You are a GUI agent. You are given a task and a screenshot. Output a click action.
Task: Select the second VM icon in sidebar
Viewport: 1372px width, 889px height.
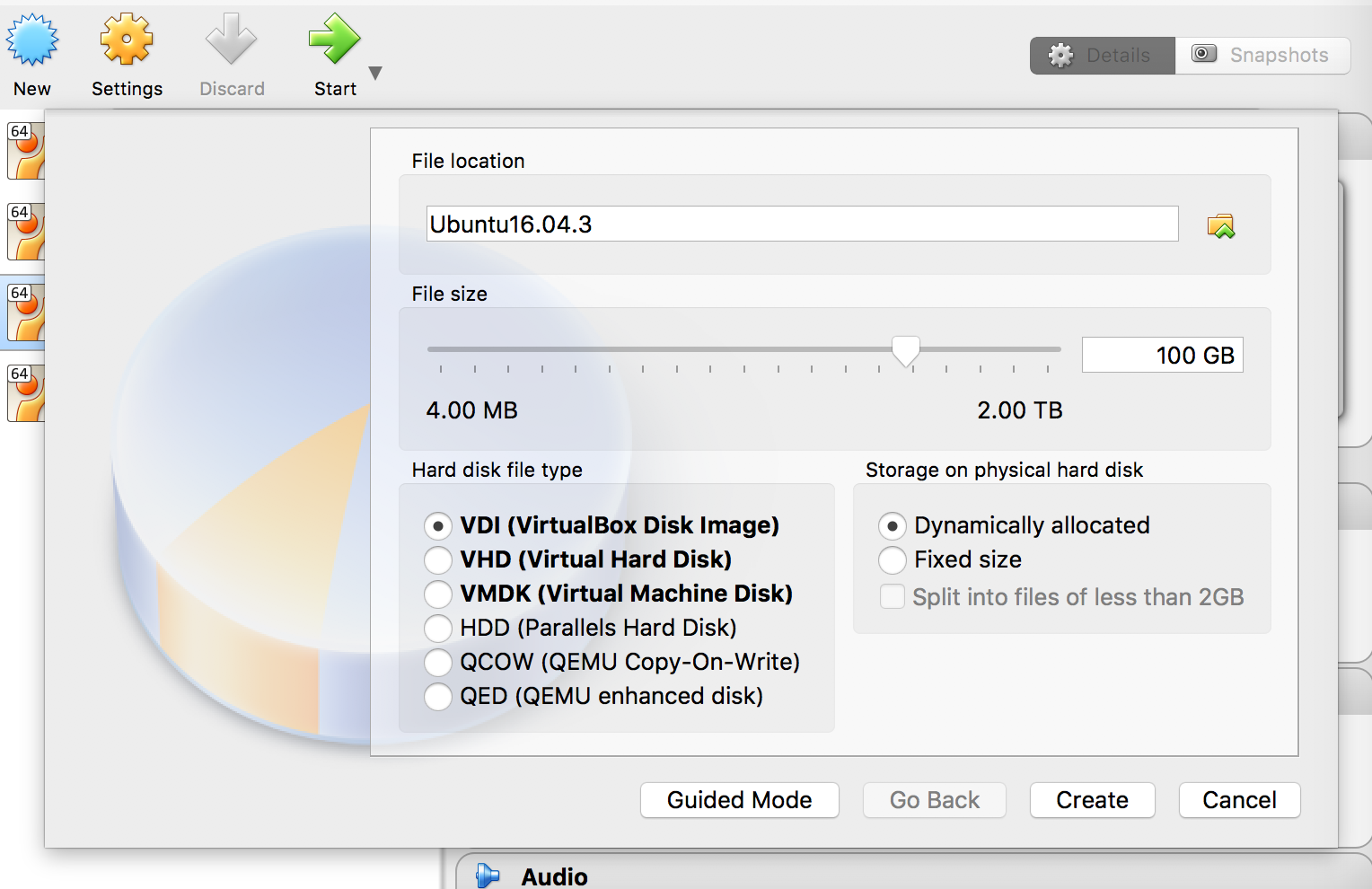click(25, 232)
